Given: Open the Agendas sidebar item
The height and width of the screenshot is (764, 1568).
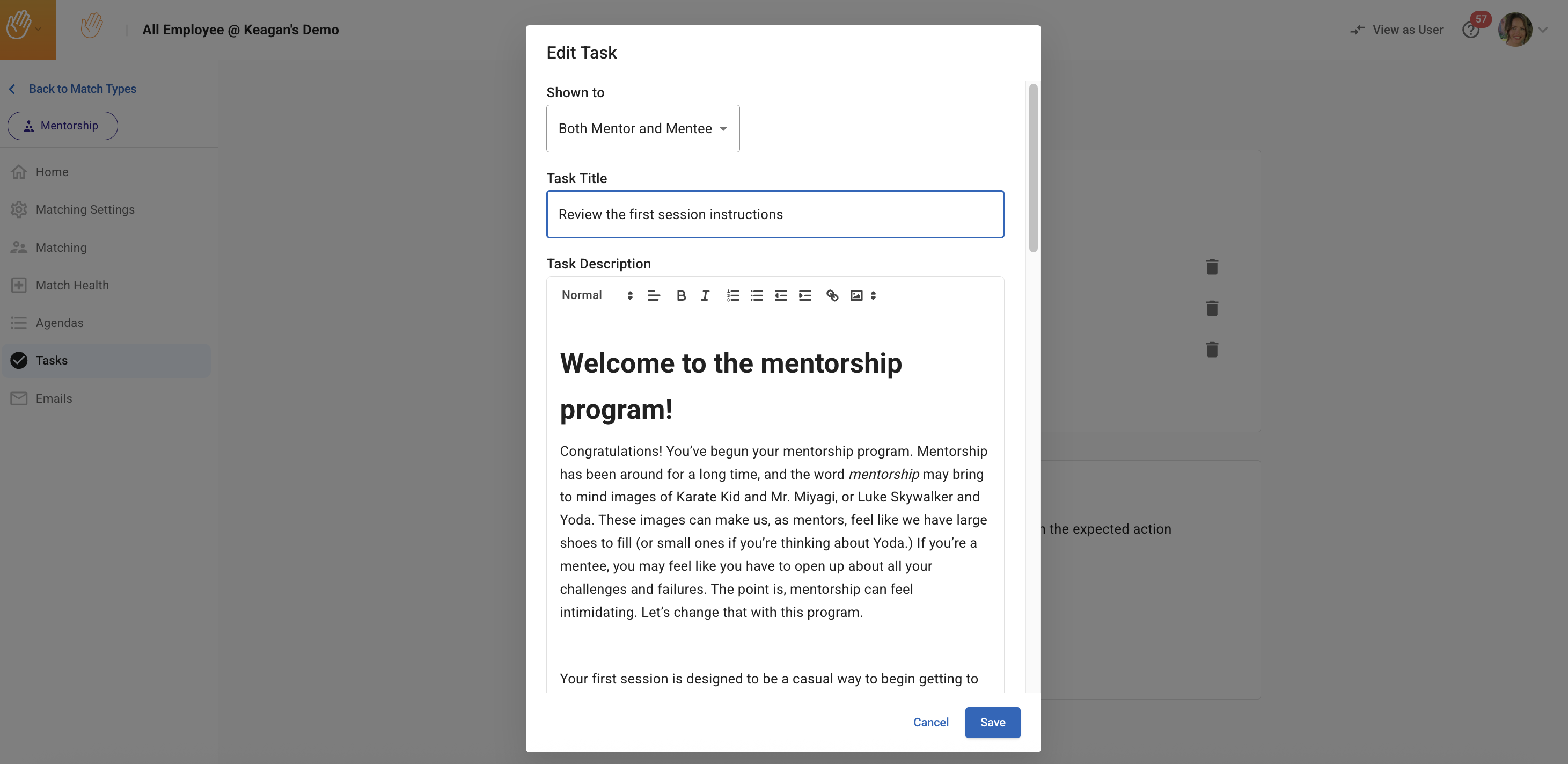Looking at the screenshot, I should coord(59,323).
